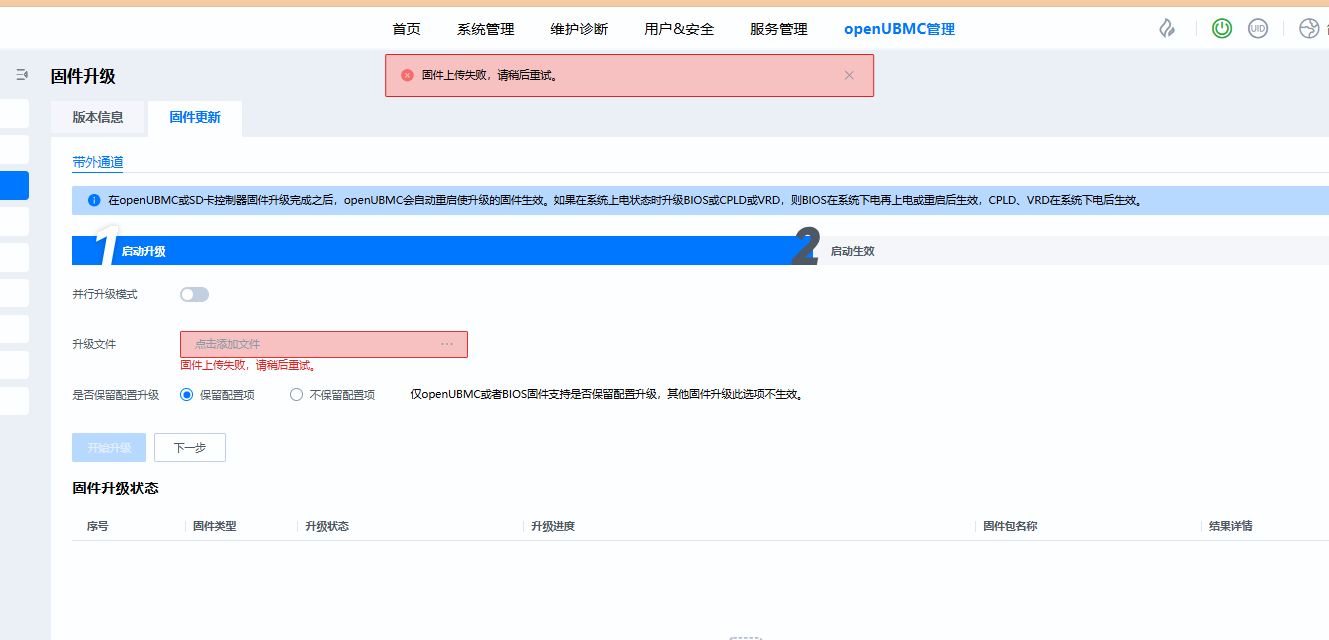
Task: Click the red error icon in the toast
Action: [x=407, y=75]
